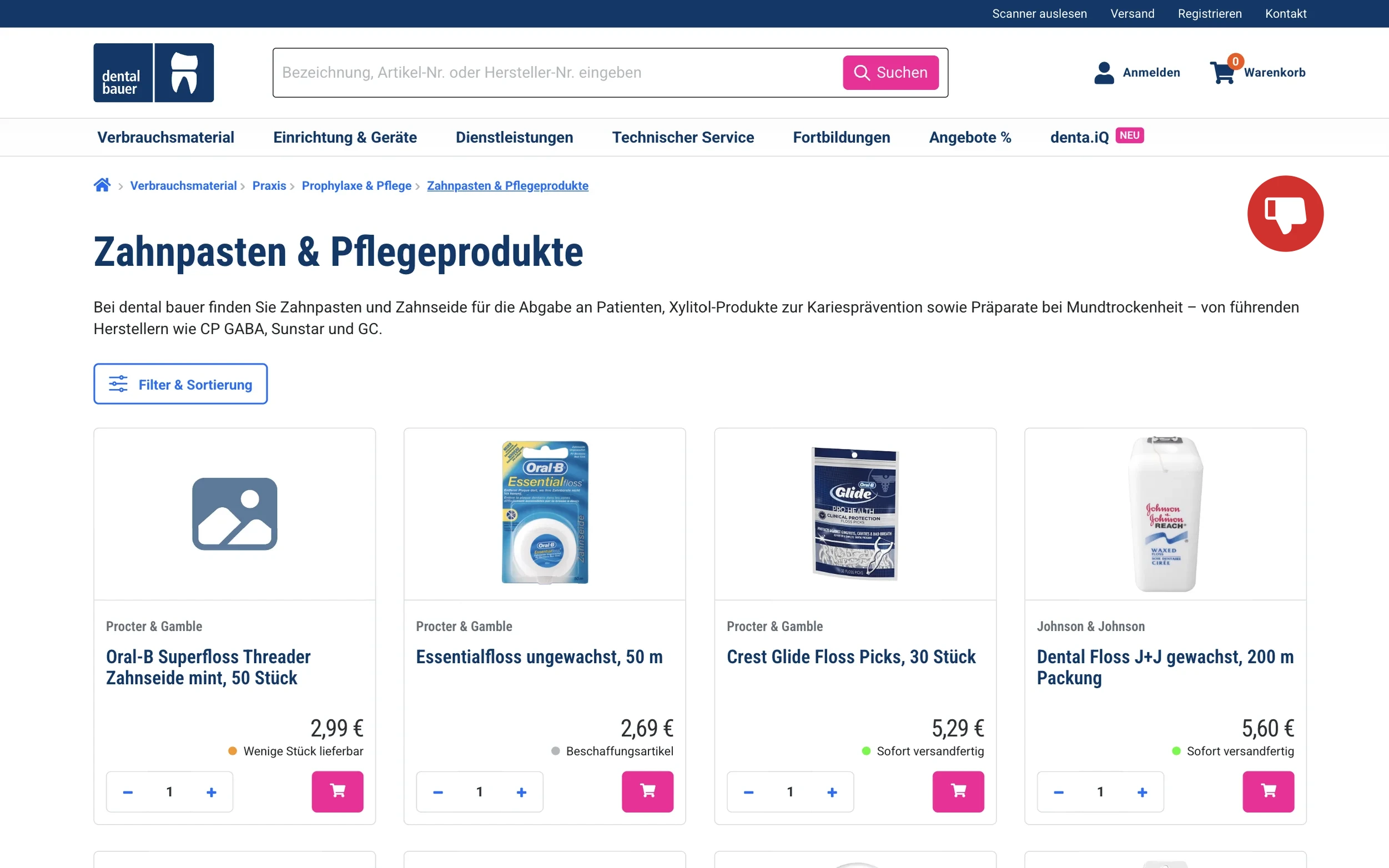Open Crest Glide Floss Picks product image
Screen dimensions: 1389x868
click(855, 513)
